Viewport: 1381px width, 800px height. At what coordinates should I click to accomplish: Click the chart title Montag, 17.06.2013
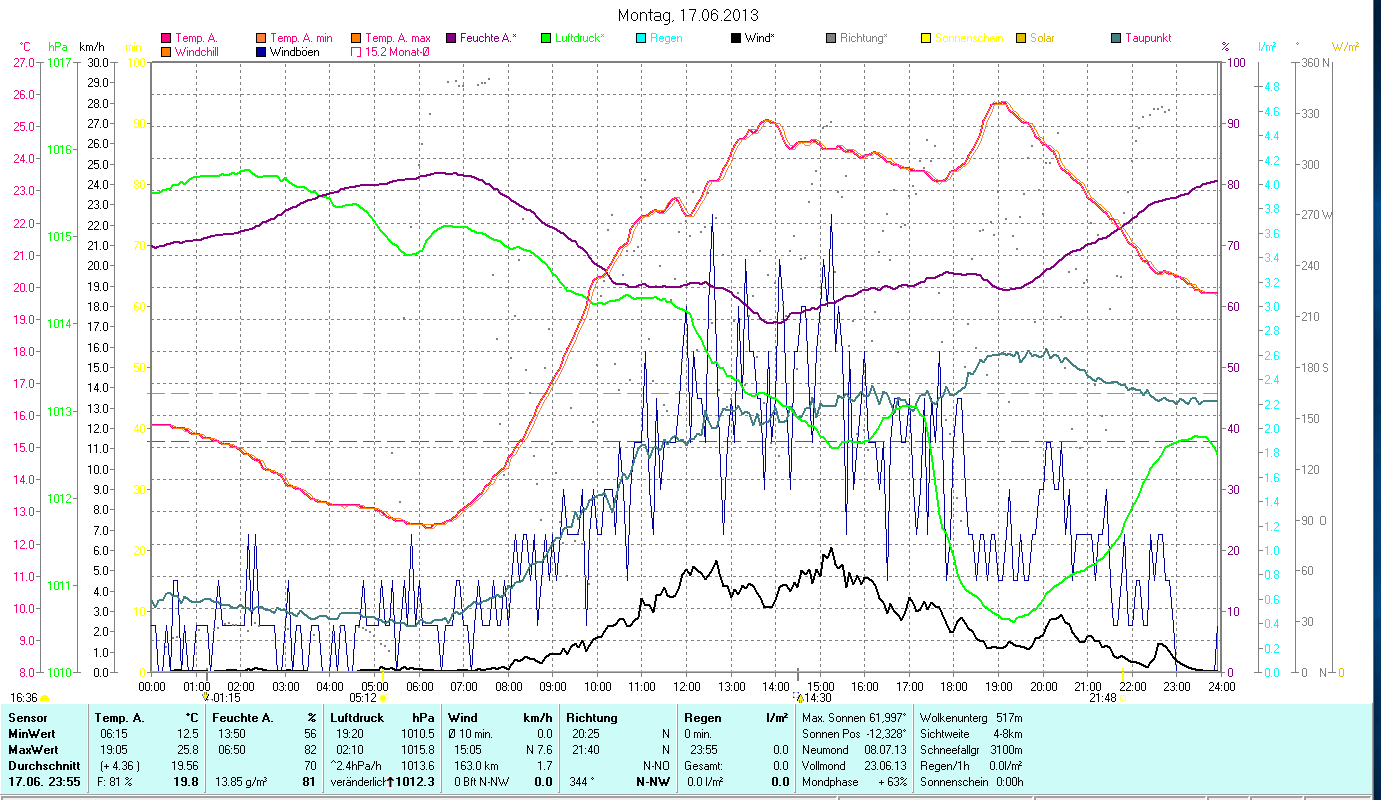(x=688, y=15)
